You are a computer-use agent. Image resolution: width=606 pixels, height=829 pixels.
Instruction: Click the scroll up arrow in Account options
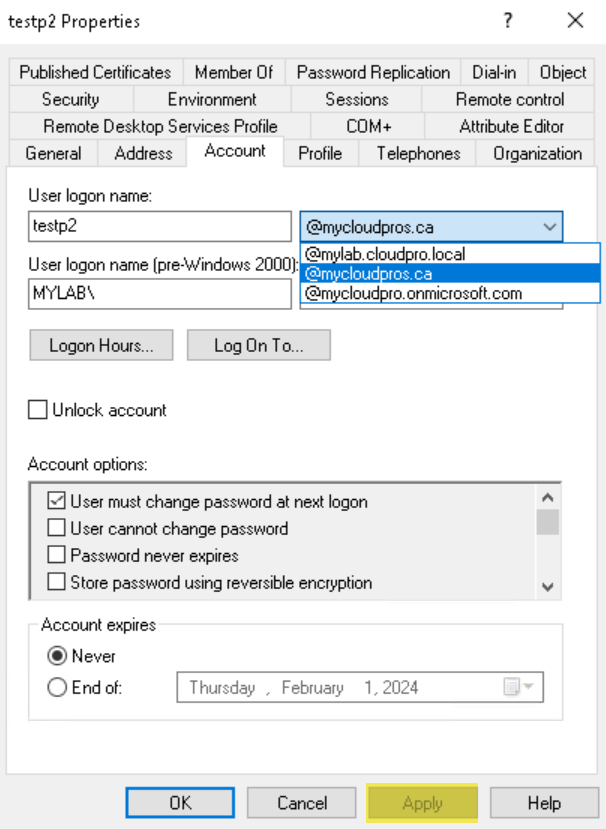(x=548, y=498)
